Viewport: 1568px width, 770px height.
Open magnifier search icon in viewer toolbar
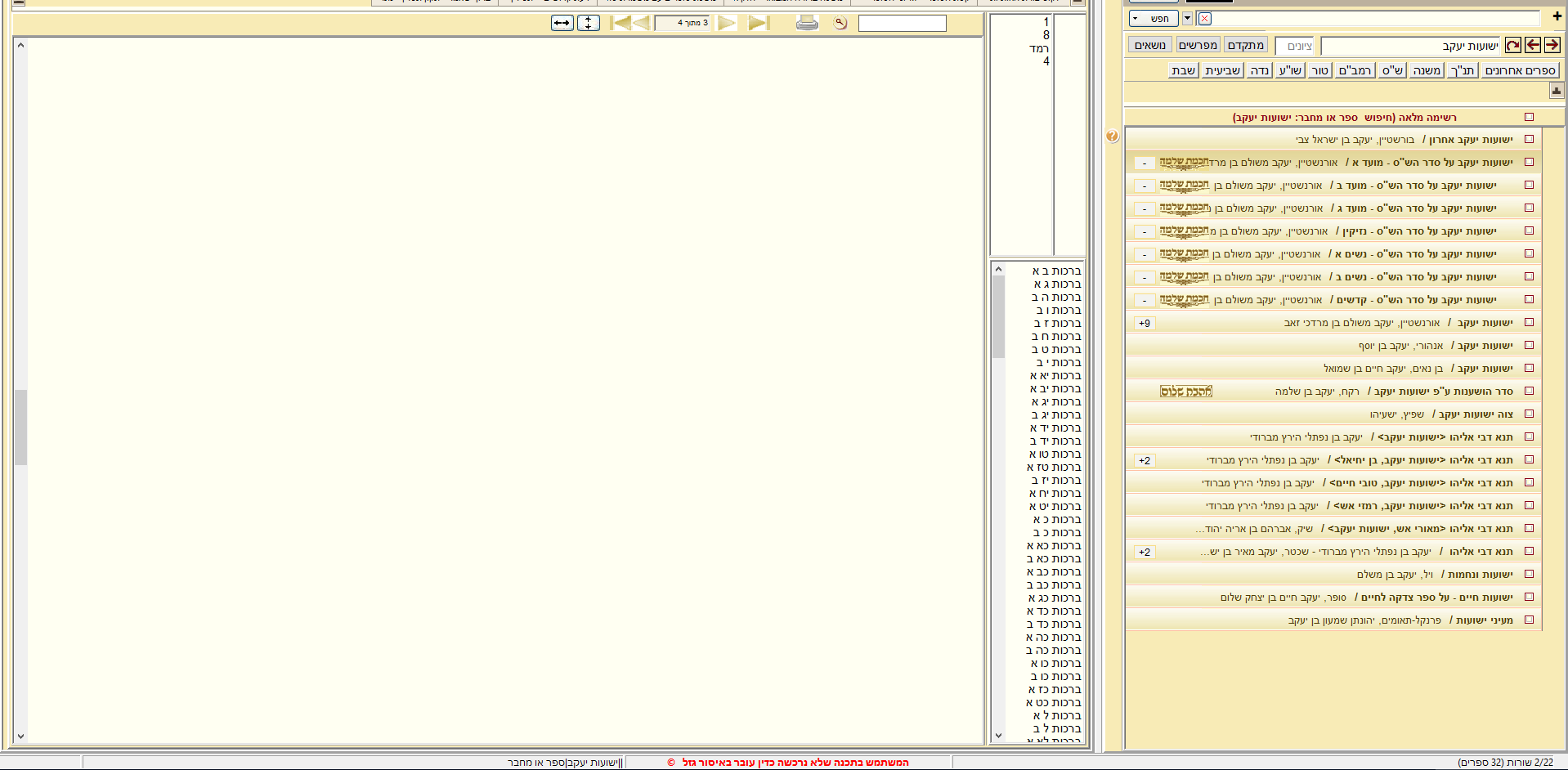coord(840,23)
